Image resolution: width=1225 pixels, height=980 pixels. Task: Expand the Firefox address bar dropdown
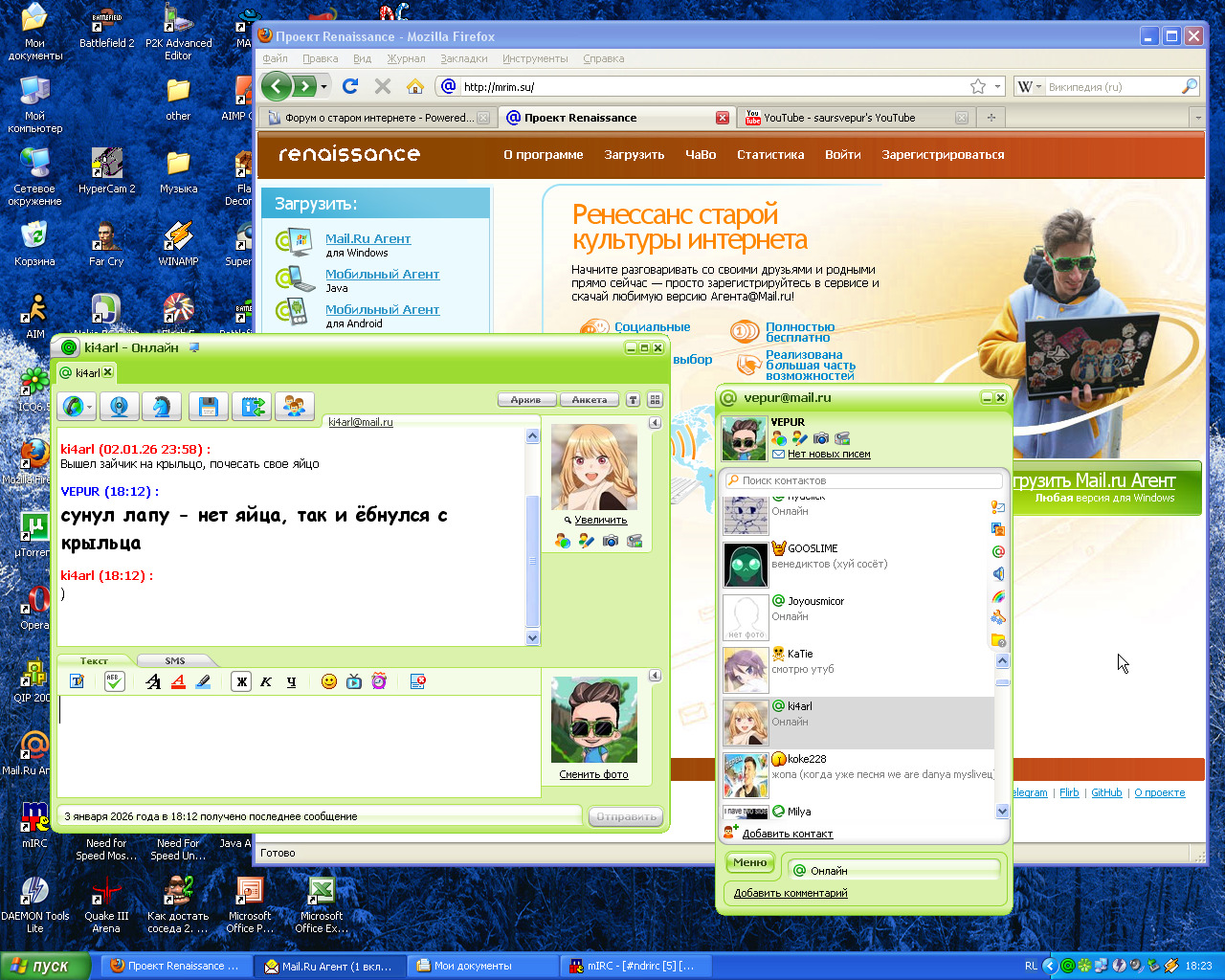[997, 86]
